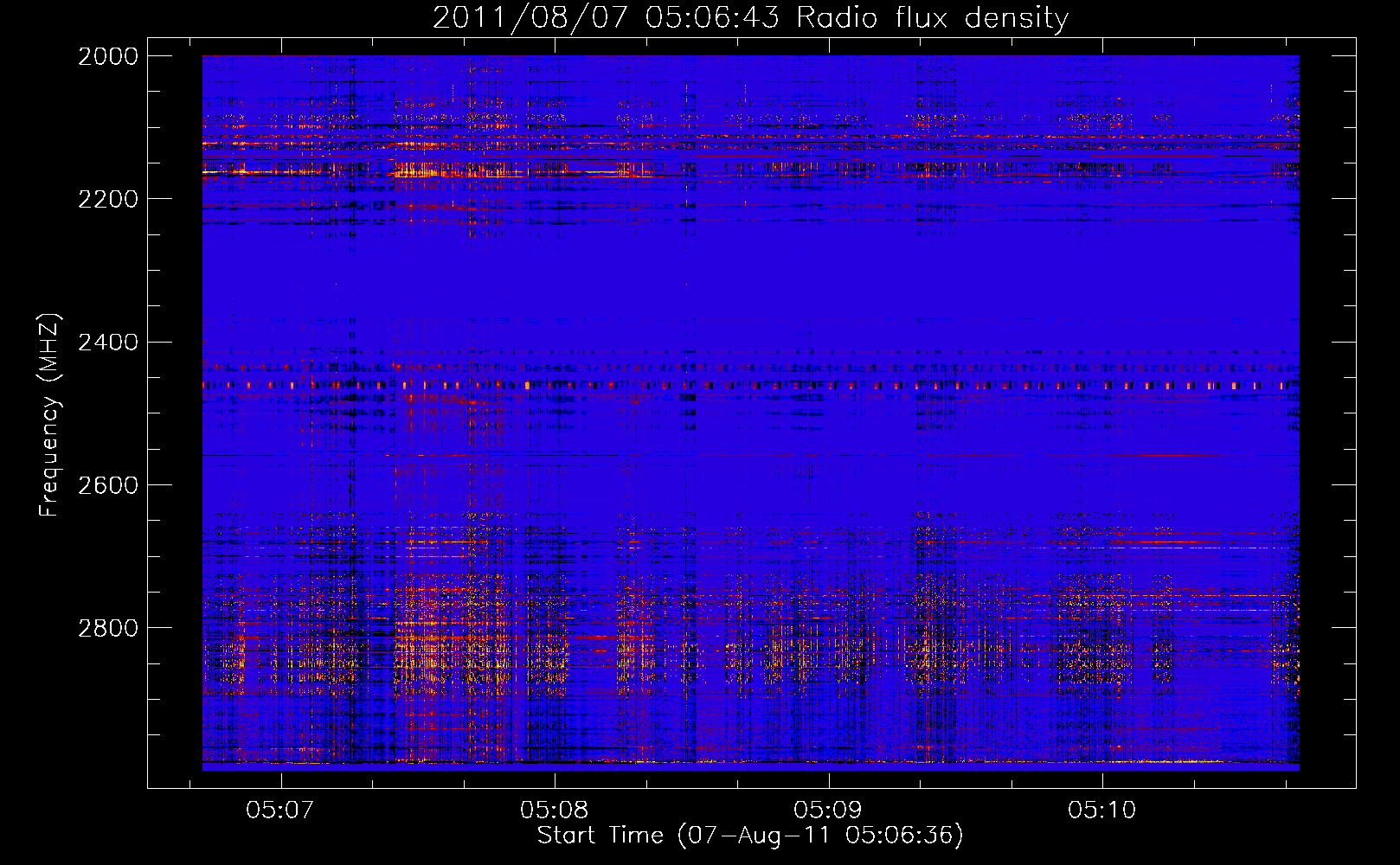Select the 2600 frequency tick label
1400x865 pixels.
point(107,485)
